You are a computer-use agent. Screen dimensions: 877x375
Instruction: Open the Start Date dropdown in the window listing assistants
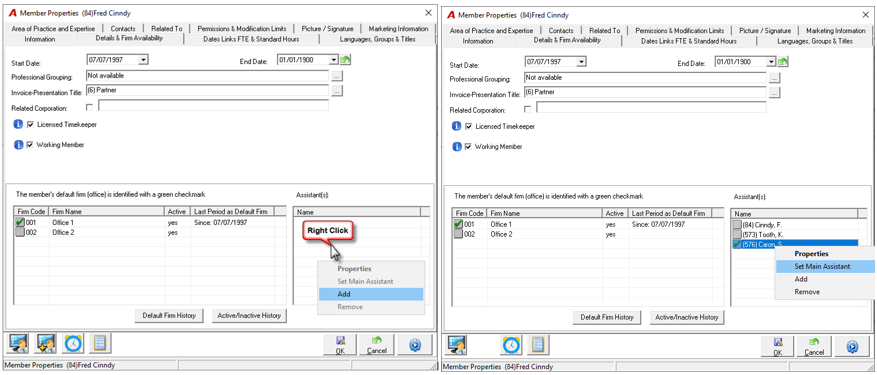582,62
